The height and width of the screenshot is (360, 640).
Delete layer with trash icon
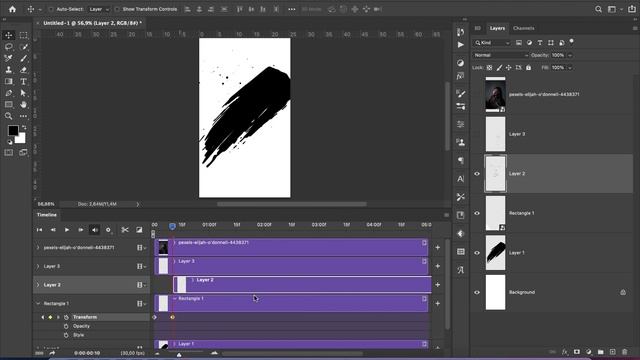pyautogui.click(x=624, y=352)
